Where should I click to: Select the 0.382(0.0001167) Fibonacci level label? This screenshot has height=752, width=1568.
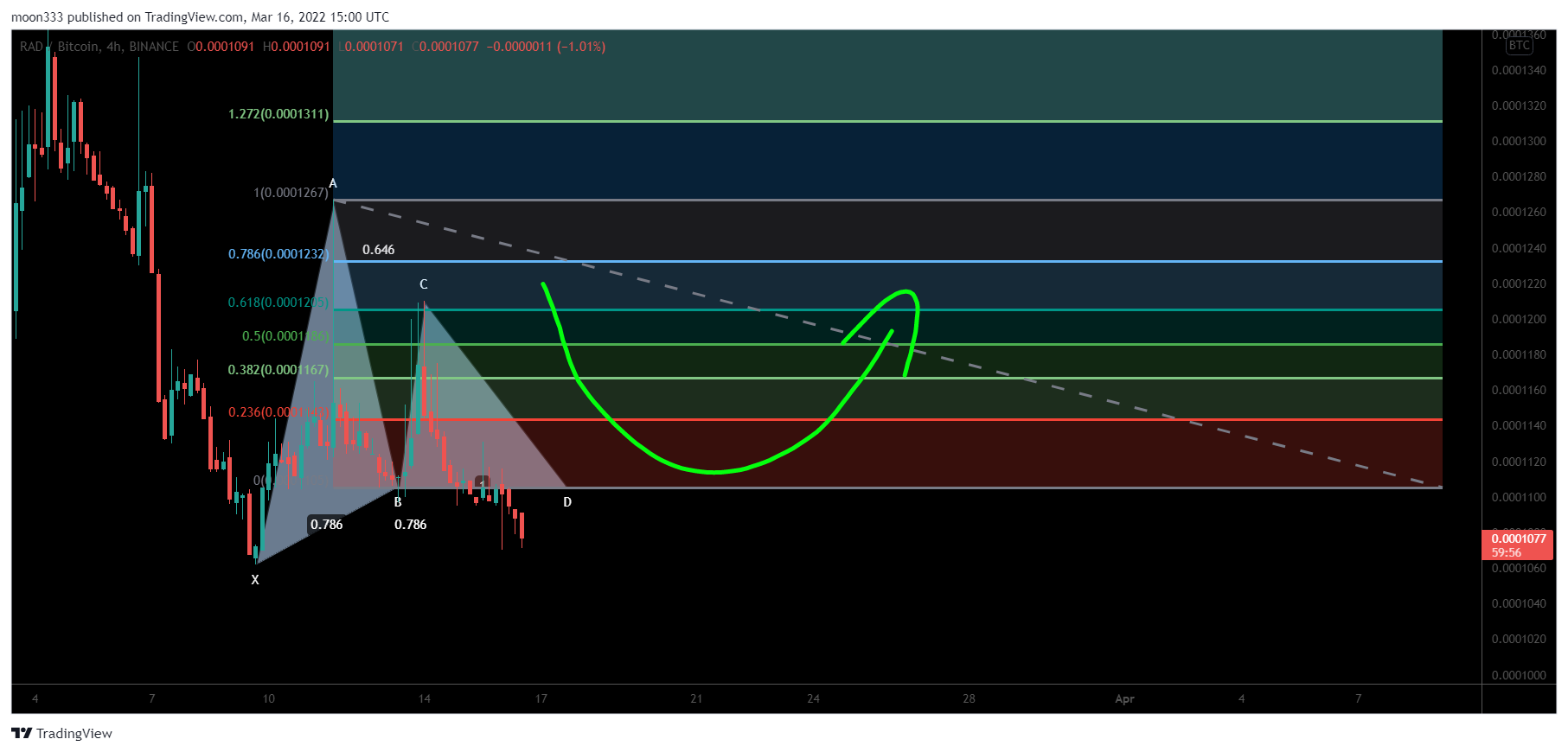click(x=278, y=370)
